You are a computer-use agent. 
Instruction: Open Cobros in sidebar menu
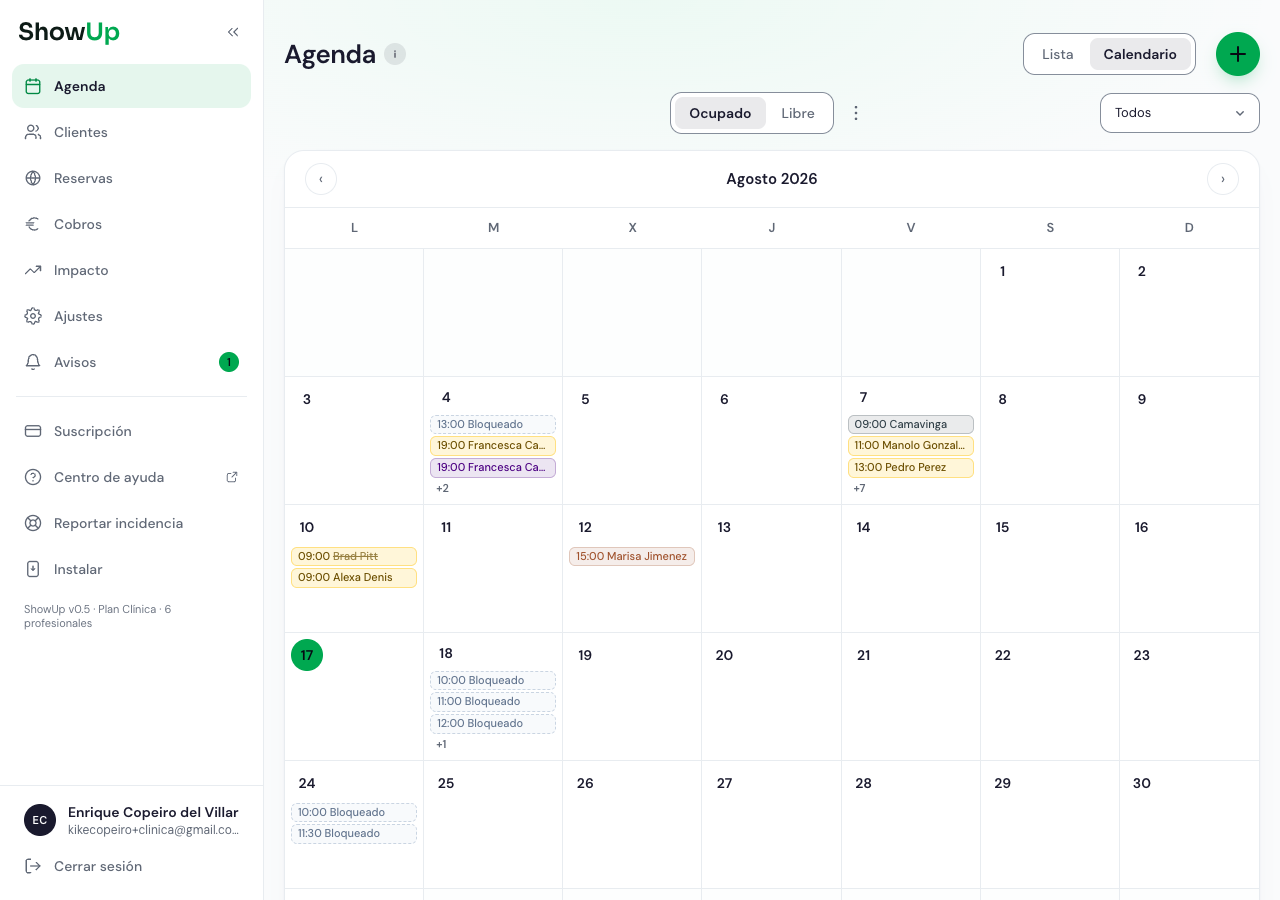(x=131, y=224)
